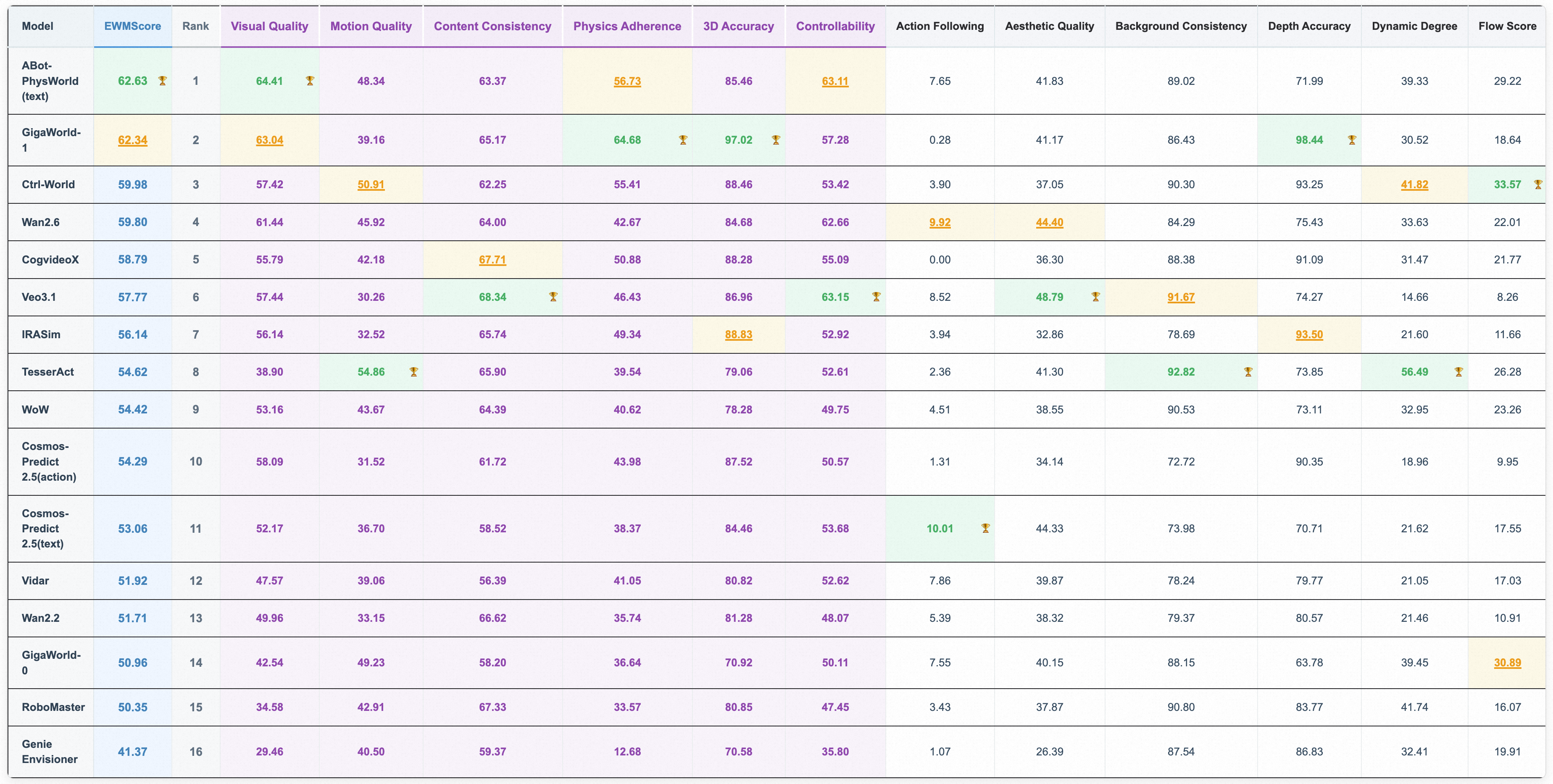The width and height of the screenshot is (1553, 784).
Task: Select the trophy beside Physics Adherence 64.68
Action: [683, 140]
